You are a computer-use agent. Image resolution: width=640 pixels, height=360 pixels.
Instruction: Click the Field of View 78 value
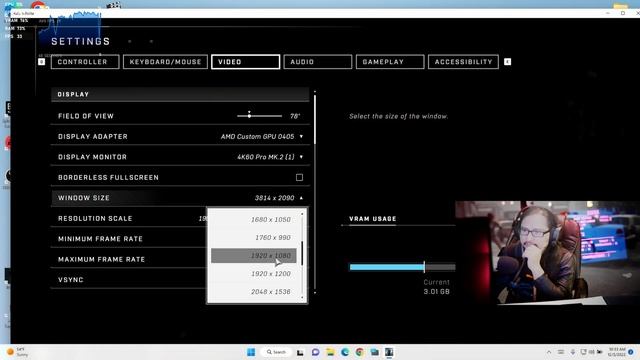[295, 116]
